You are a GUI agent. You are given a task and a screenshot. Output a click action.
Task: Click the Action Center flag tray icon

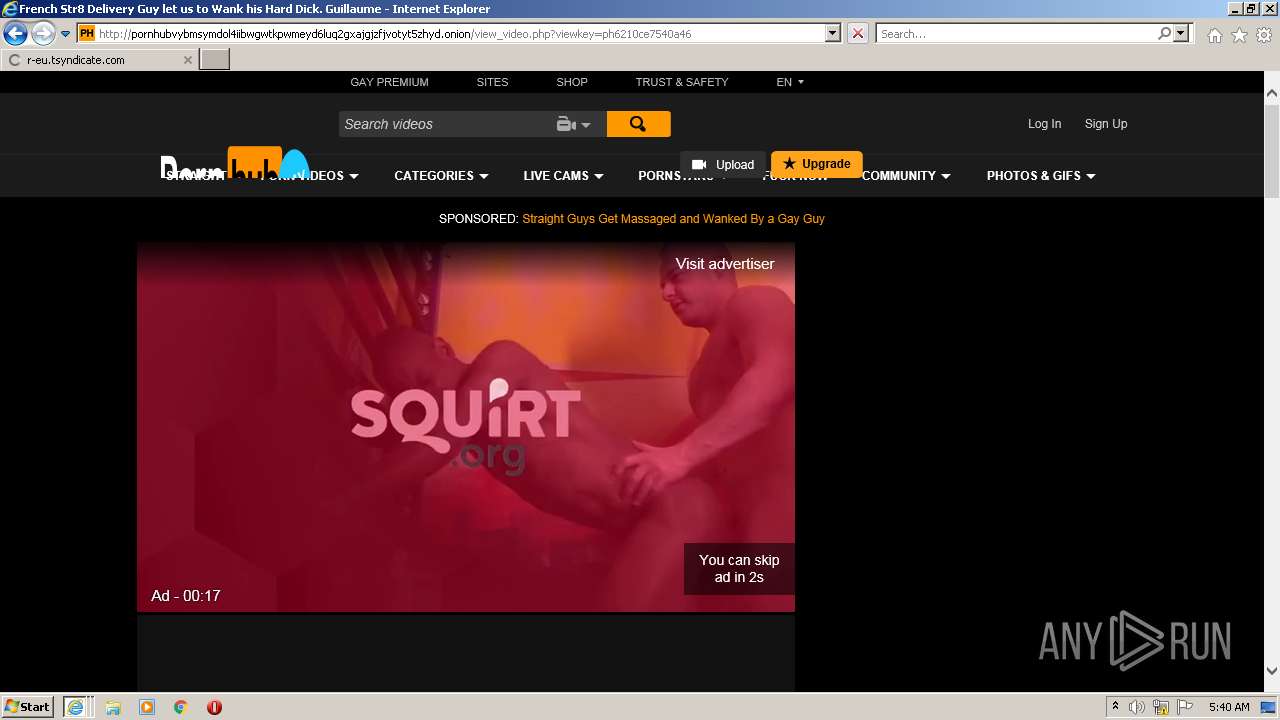point(1185,707)
